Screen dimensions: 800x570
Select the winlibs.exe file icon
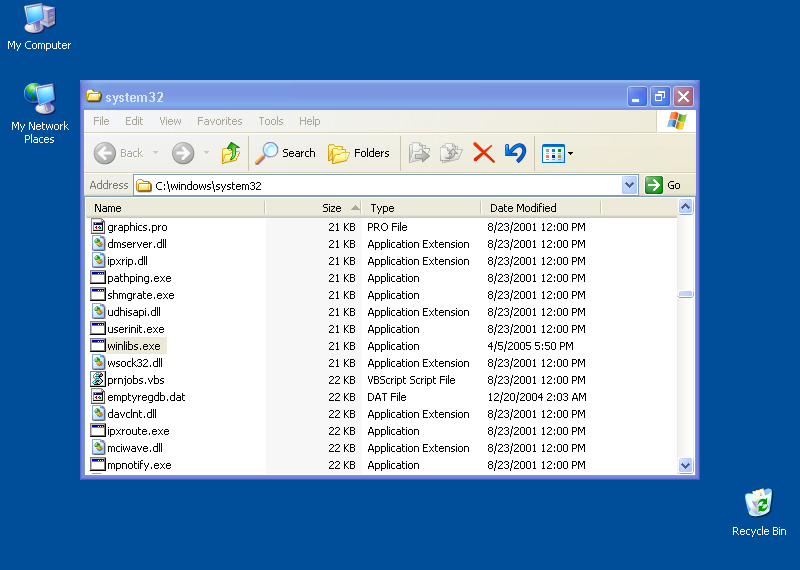[98, 345]
